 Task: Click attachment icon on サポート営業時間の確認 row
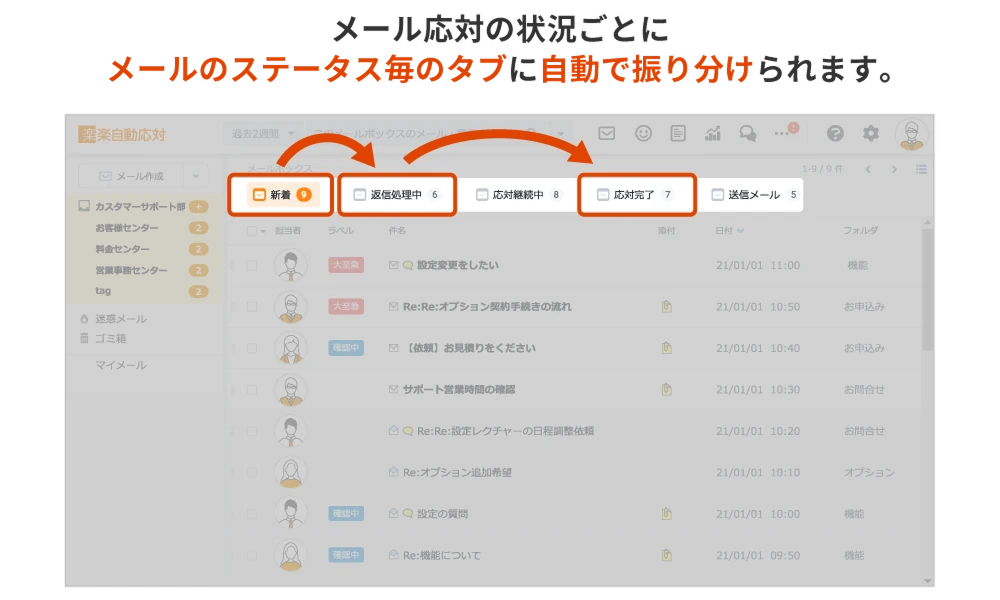click(x=666, y=390)
